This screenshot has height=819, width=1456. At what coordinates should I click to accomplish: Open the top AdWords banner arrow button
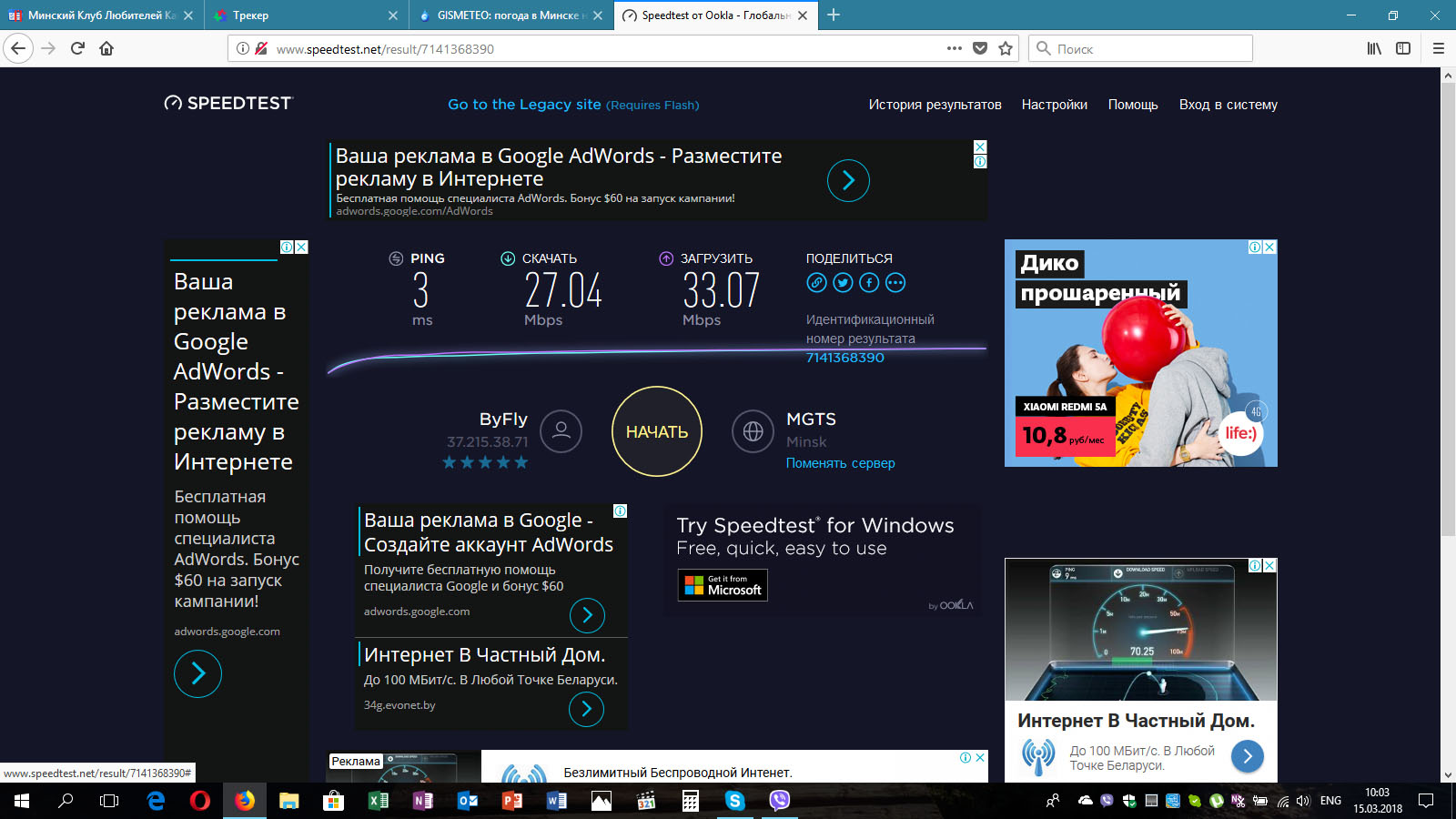(848, 180)
